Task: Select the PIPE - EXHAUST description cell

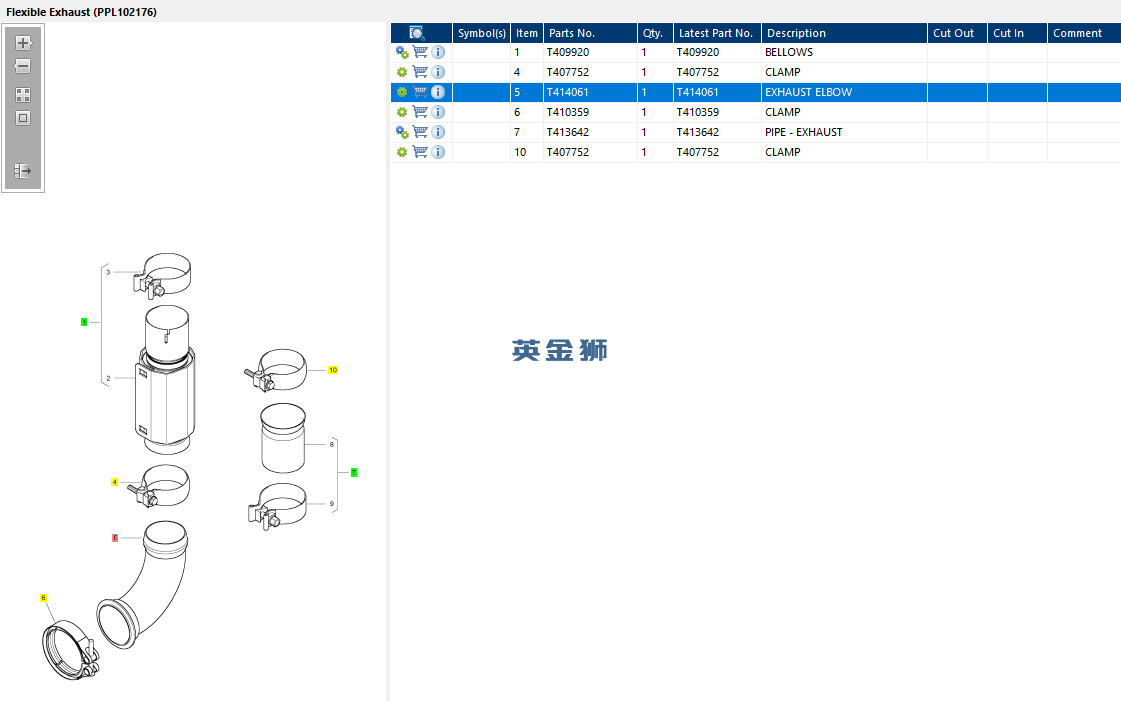Action: coord(844,132)
